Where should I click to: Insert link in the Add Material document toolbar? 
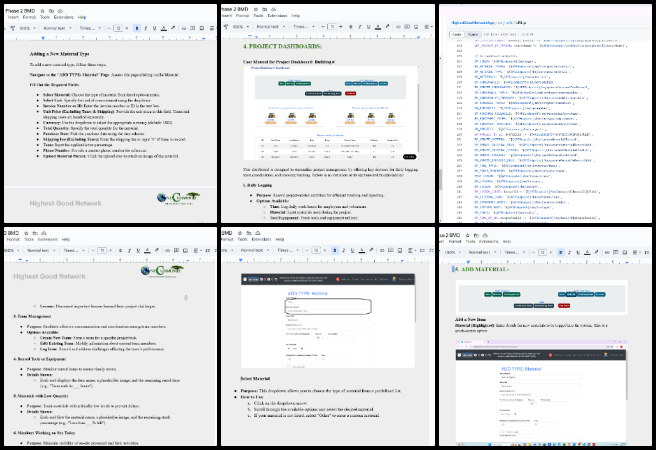(607, 252)
